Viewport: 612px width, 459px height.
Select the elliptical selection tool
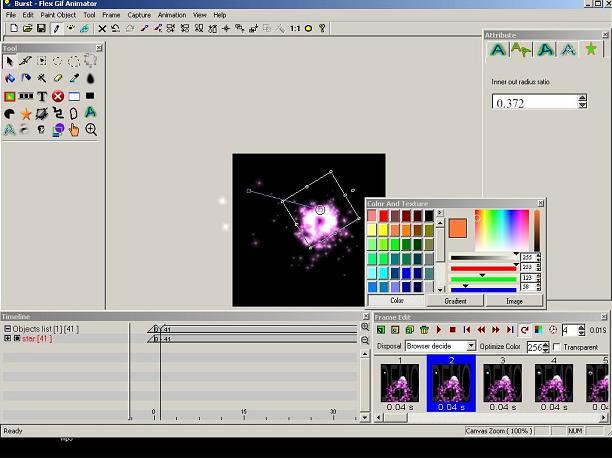click(58, 61)
